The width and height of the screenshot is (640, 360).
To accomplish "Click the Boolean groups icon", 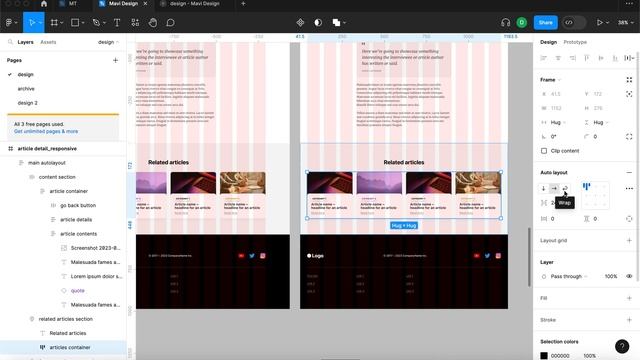I will [336, 23].
